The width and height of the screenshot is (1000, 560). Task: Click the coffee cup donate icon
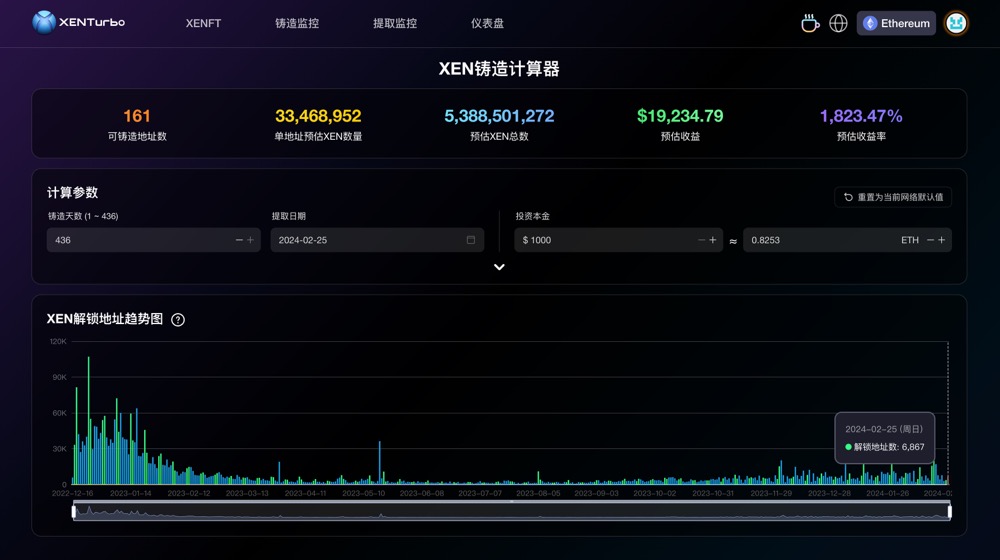click(x=810, y=23)
